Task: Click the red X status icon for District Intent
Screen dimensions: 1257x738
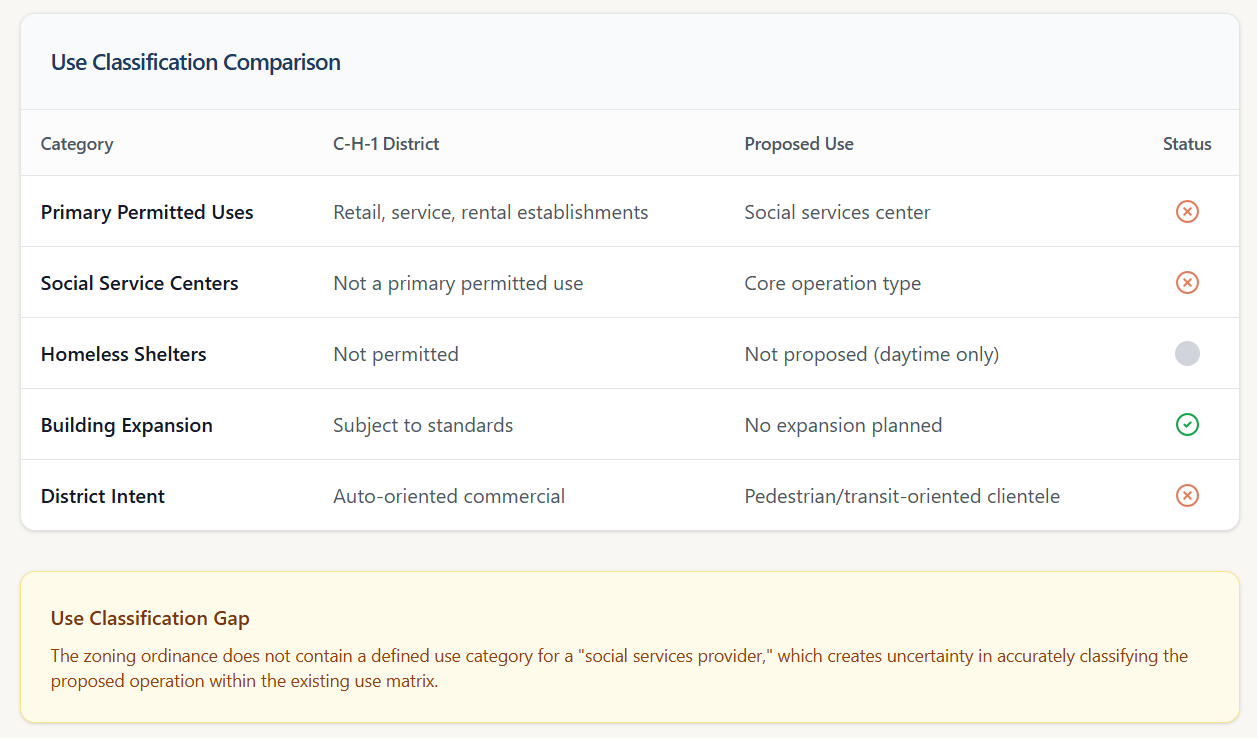Action: (1187, 496)
